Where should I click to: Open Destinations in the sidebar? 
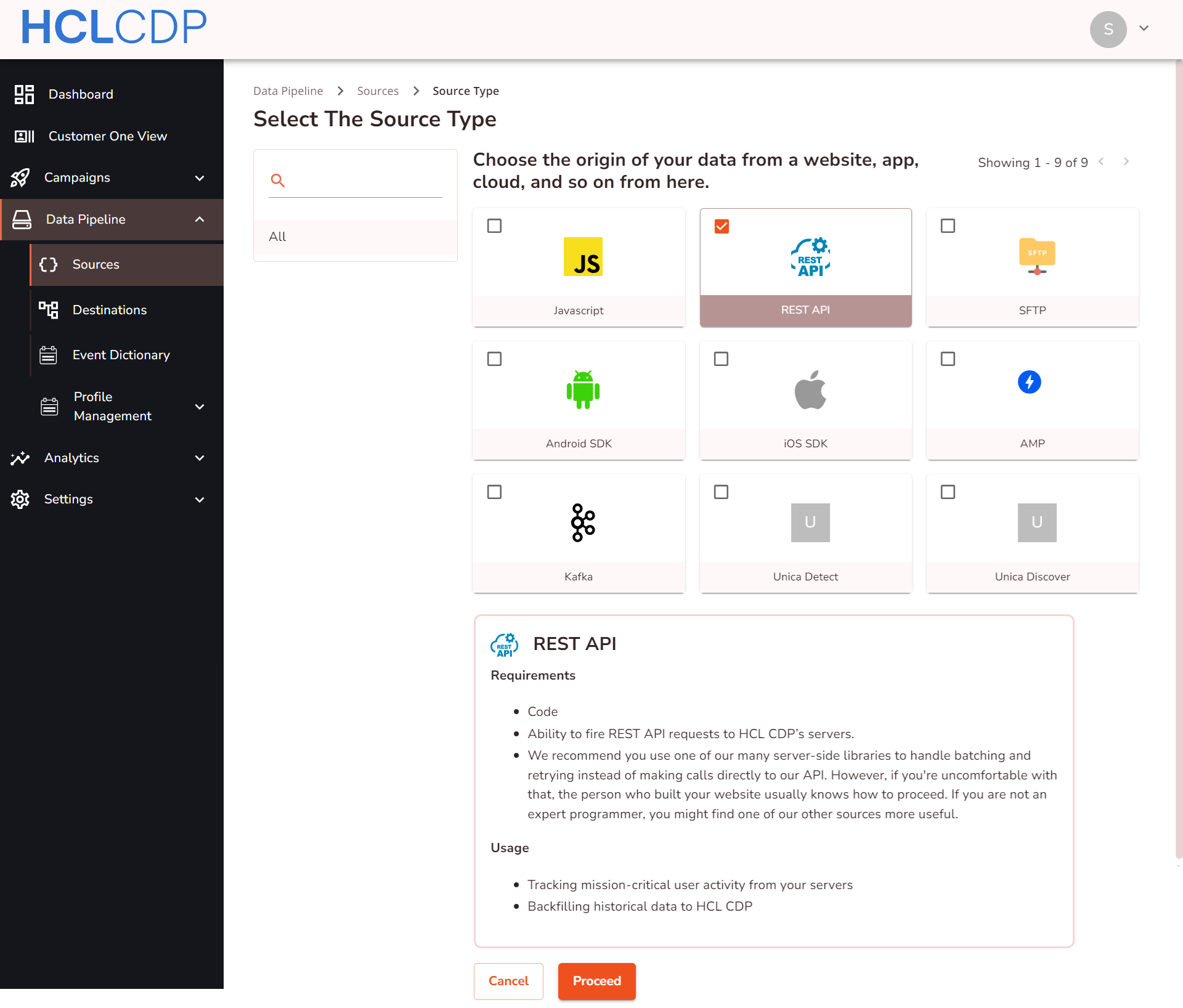click(x=110, y=310)
